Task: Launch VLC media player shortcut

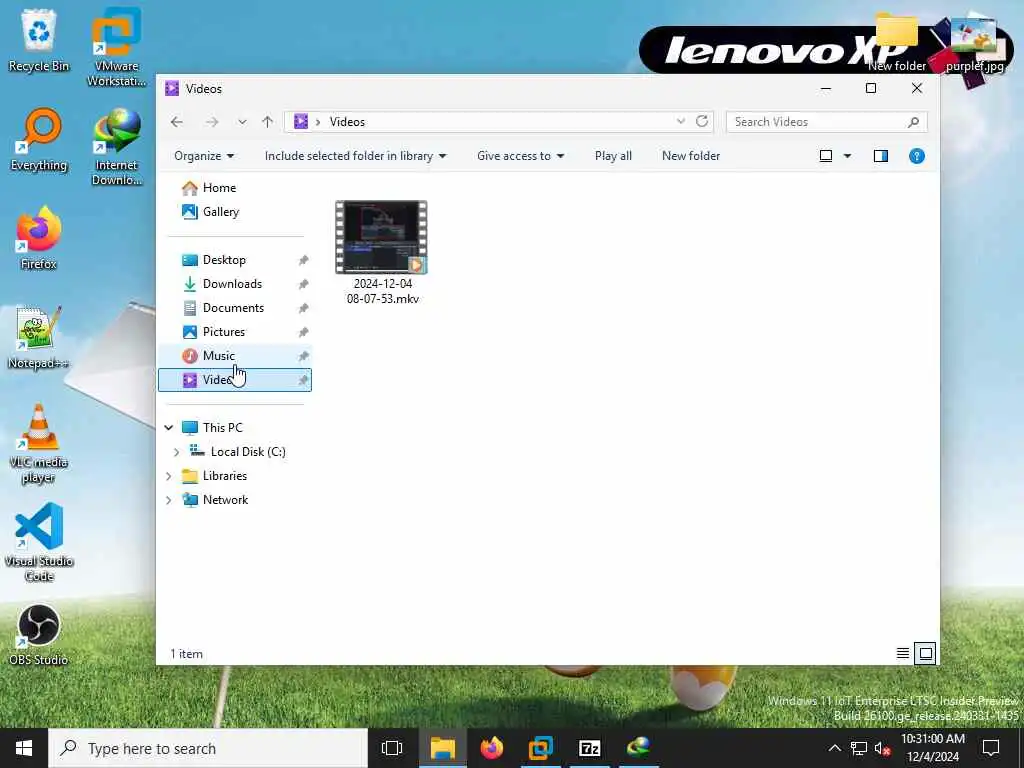Action: [x=39, y=444]
